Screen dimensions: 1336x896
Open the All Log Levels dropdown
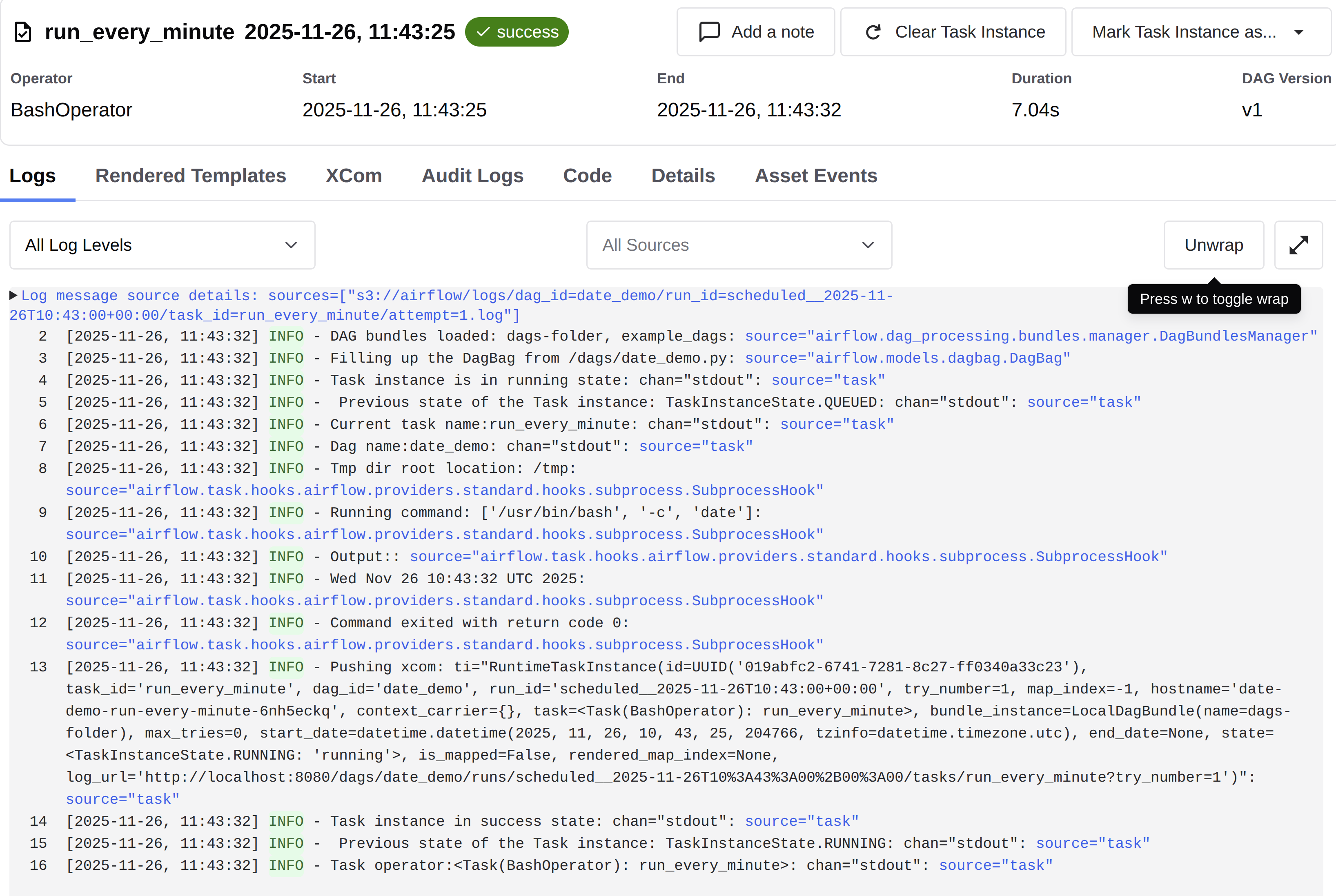tap(162, 245)
